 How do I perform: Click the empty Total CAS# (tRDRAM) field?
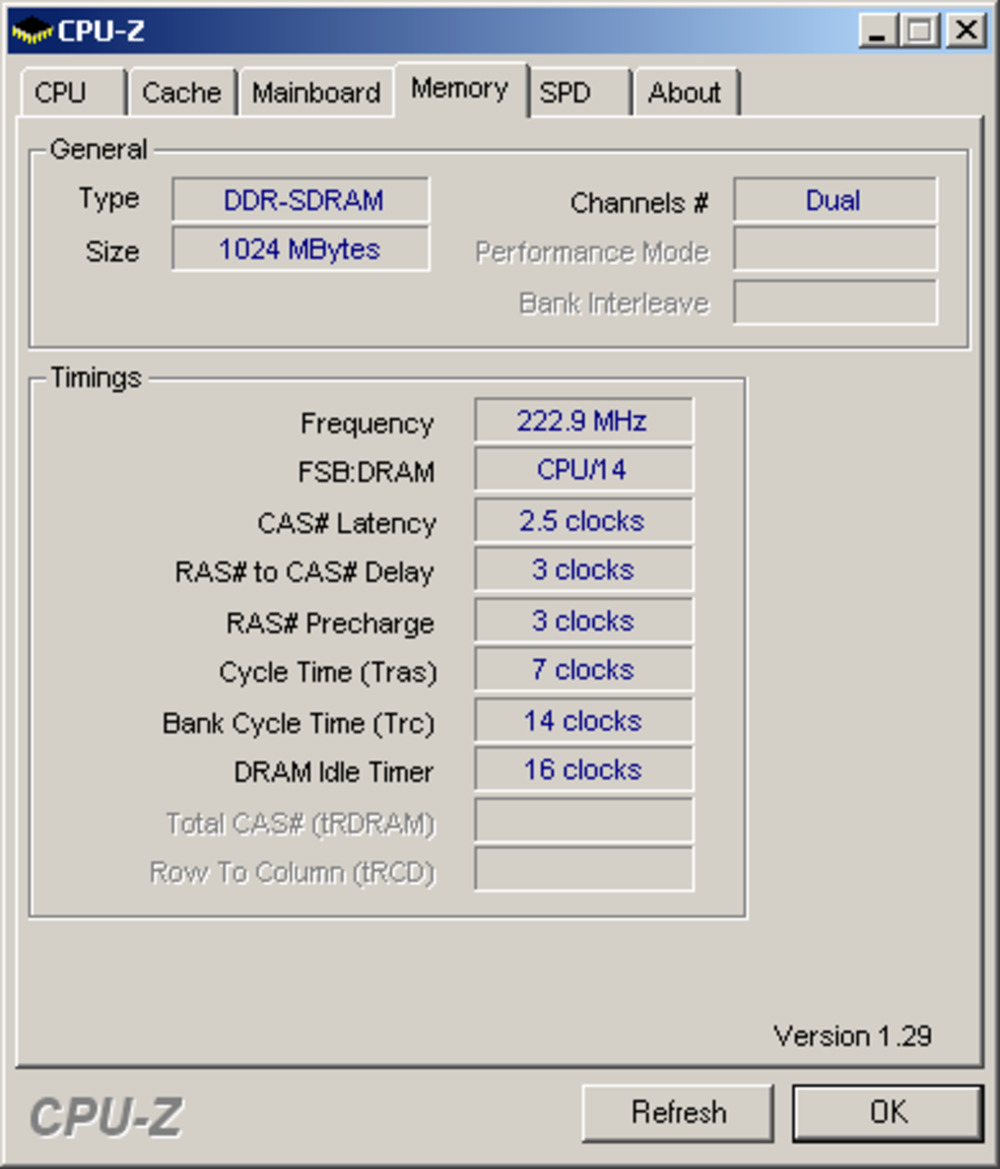[x=584, y=820]
